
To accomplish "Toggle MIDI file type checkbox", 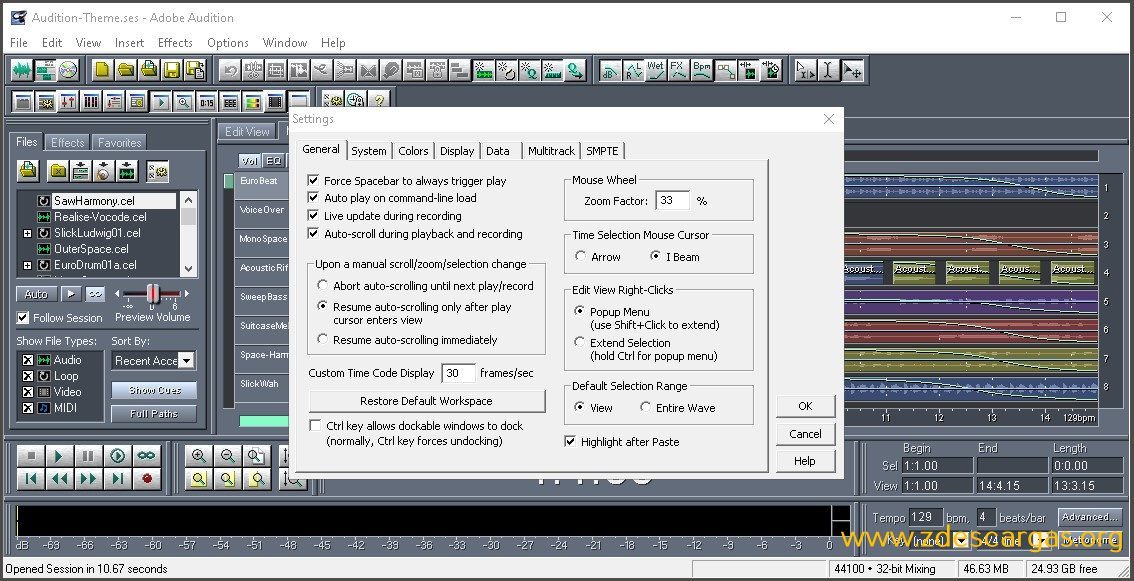I will click(x=27, y=407).
